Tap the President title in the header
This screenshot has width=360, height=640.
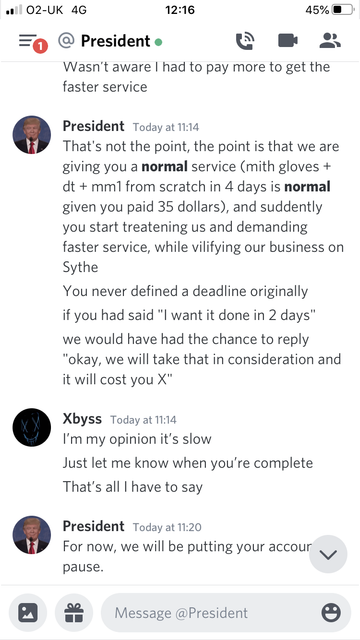[x=116, y=41]
